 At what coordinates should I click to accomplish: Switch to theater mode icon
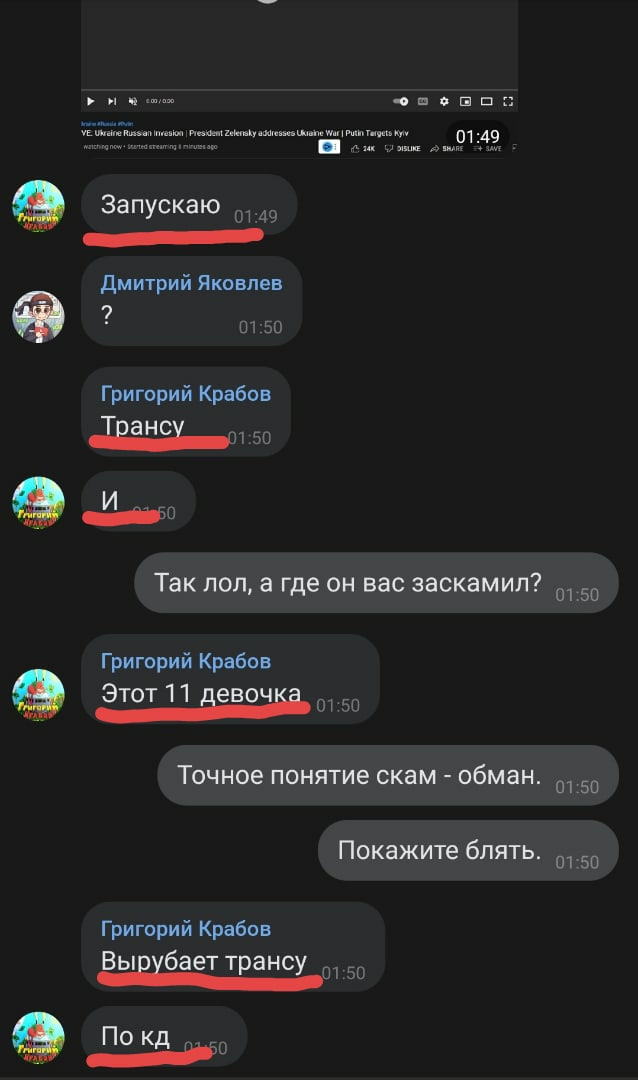(x=486, y=101)
